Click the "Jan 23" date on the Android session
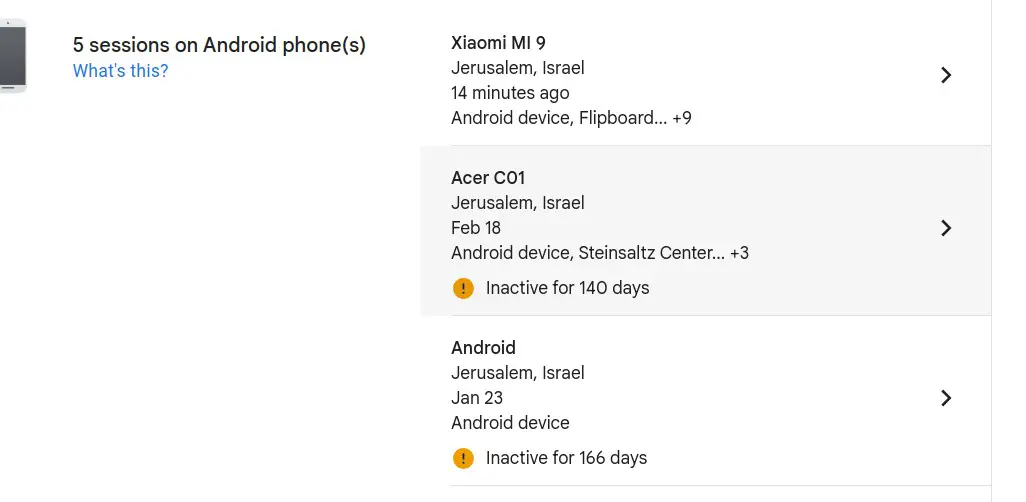The width and height of the screenshot is (1026, 502). [x=477, y=398]
